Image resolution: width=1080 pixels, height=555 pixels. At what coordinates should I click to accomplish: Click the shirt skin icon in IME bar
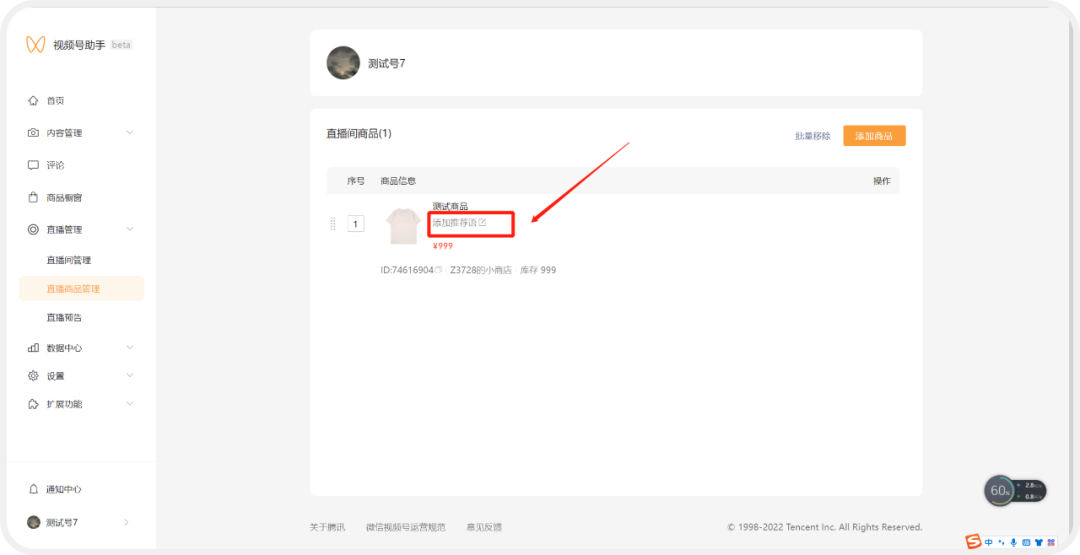pyautogui.click(x=1039, y=543)
